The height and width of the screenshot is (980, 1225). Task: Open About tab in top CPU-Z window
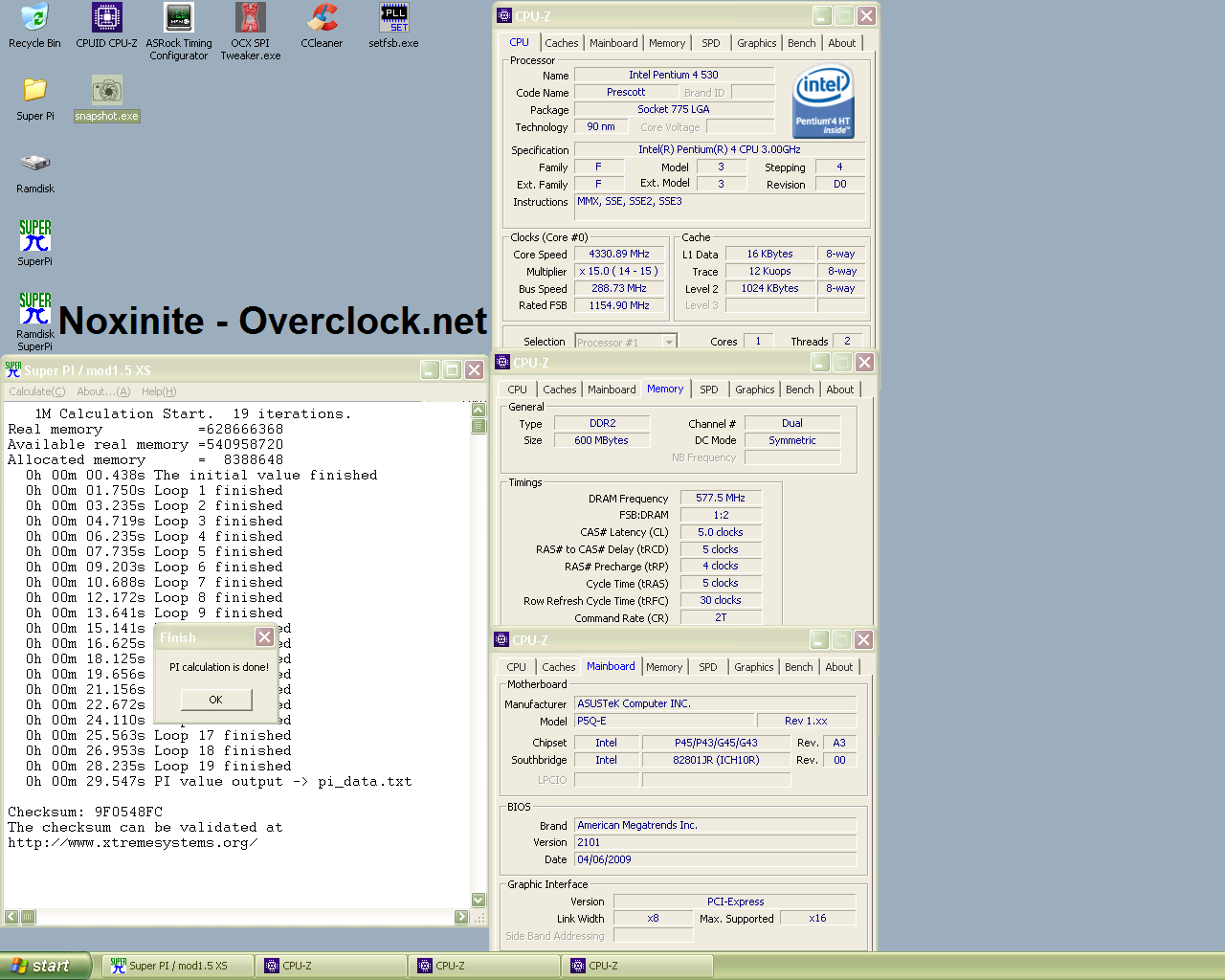(x=842, y=43)
